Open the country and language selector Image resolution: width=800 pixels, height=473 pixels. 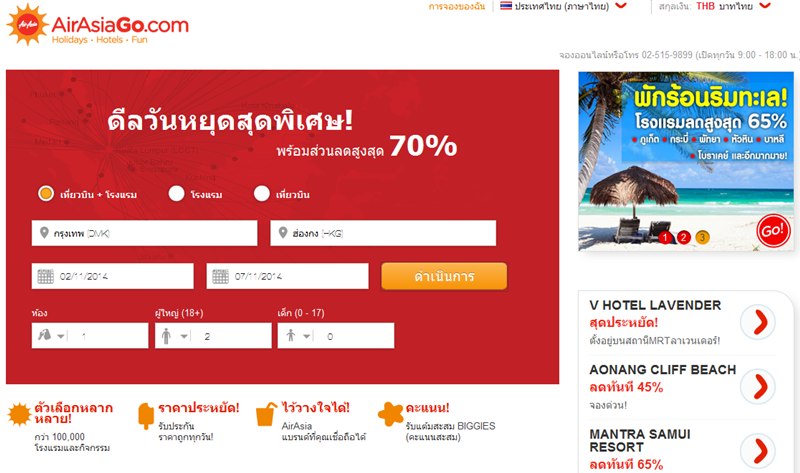coord(563,6)
